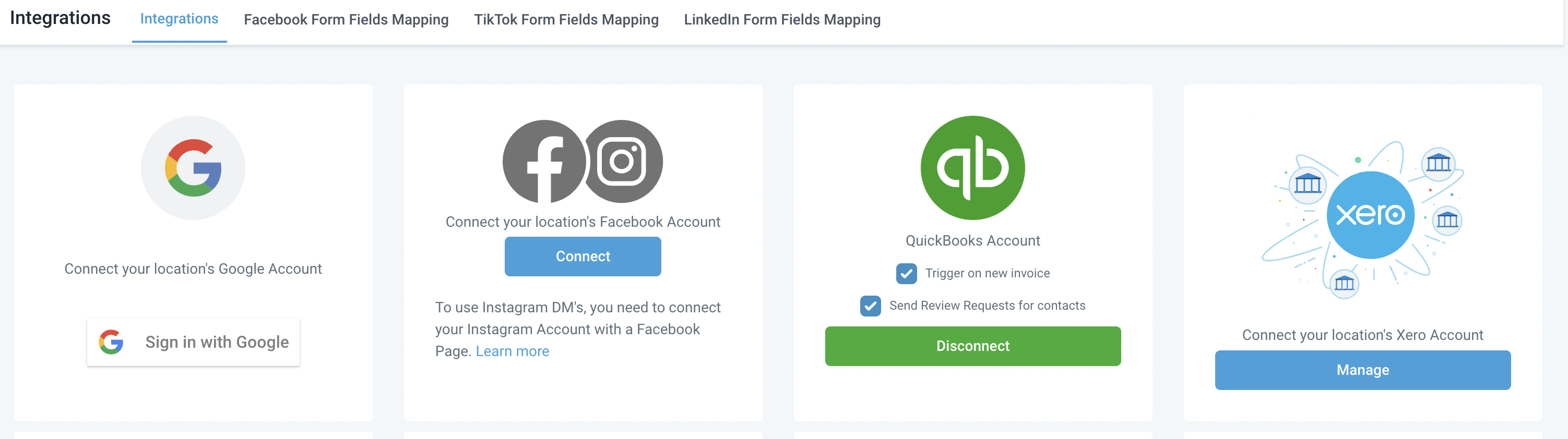
Task: Switch to Facebook Form Fields Mapping tab
Action: pos(346,19)
